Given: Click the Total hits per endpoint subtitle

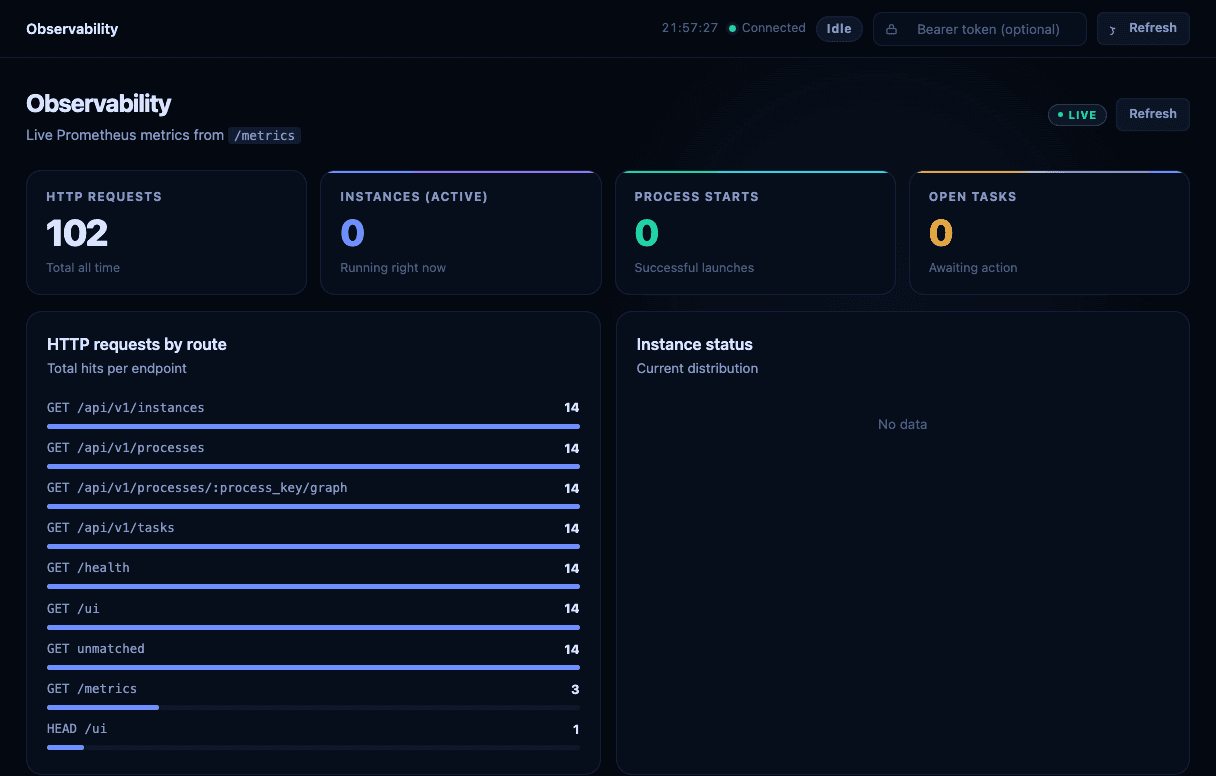Looking at the screenshot, I should tap(117, 368).
